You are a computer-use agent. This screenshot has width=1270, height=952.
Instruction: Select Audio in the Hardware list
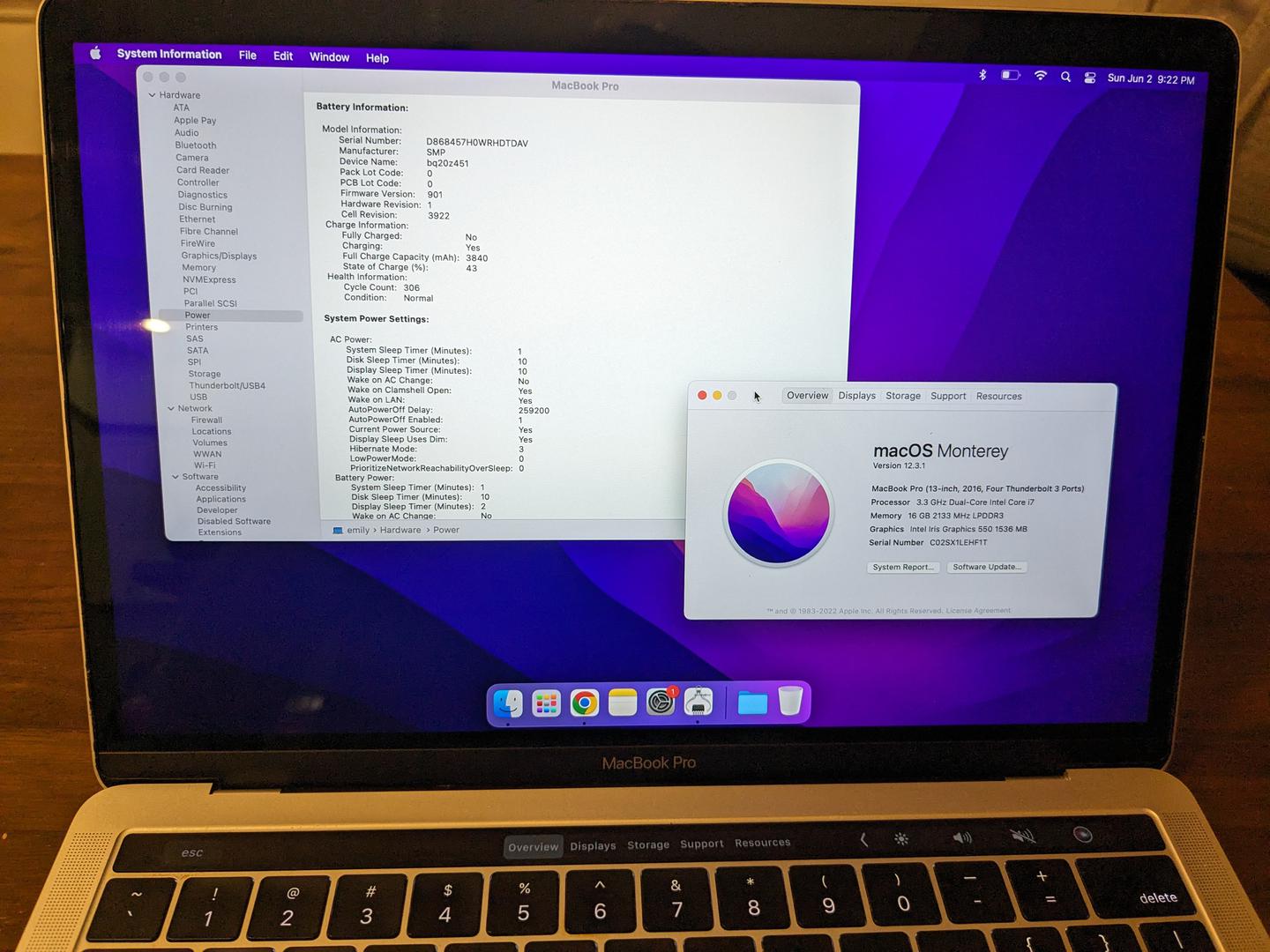tap(186, 132)
